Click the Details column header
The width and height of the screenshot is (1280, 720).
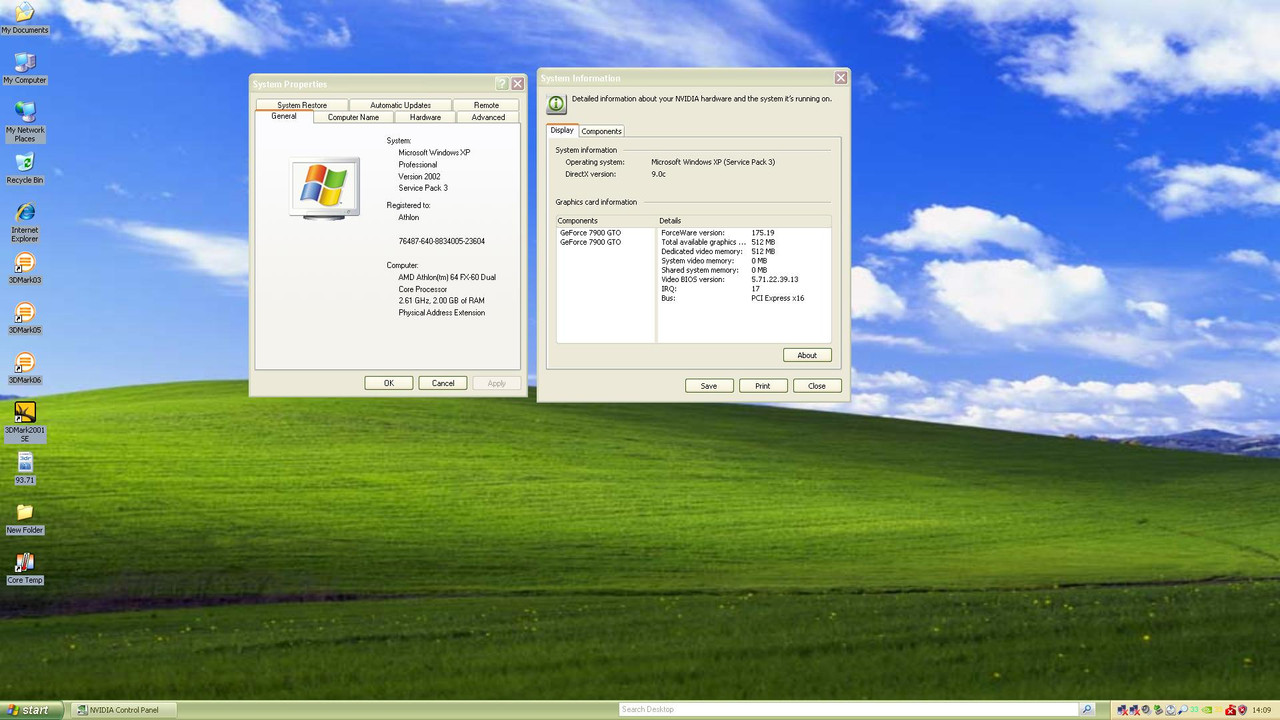coord(744,220)
